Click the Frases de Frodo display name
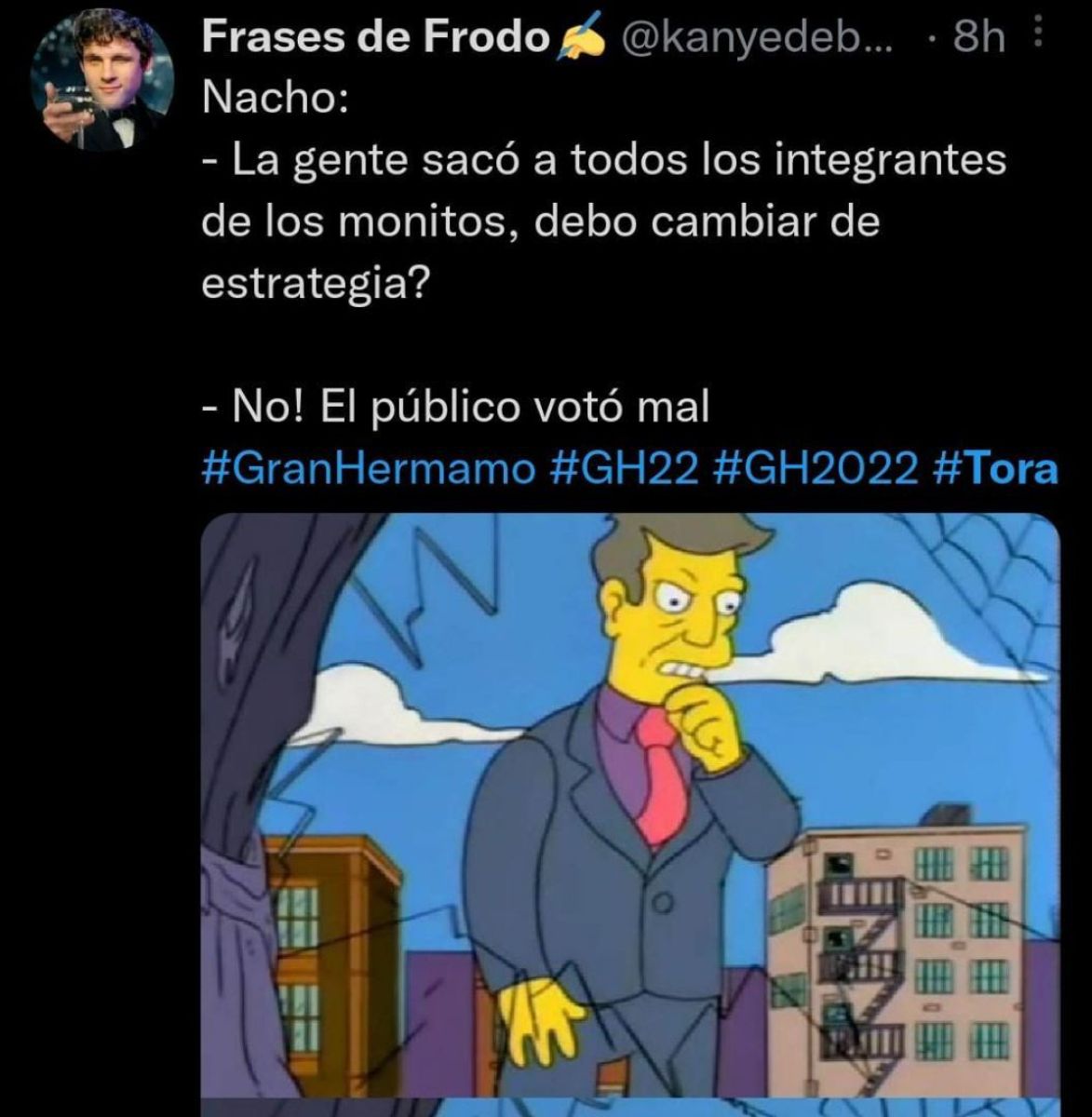1092x1117 pixels. click(x=374, y=37)
